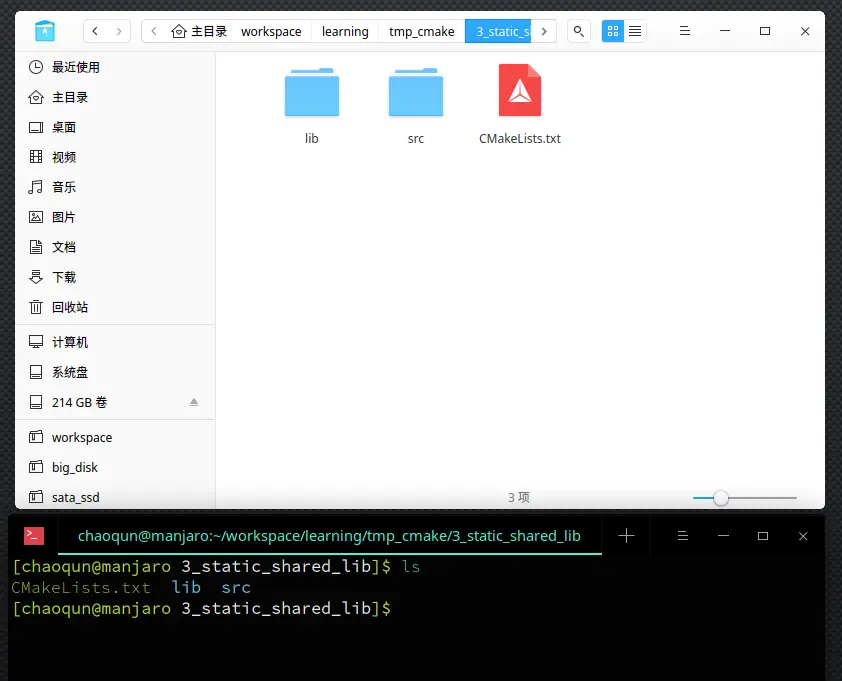This screenshot has width=842, height=681.
Task: Open 系统盘 in the sidebar
Action: pyautogui.click(x=115, y=372)
